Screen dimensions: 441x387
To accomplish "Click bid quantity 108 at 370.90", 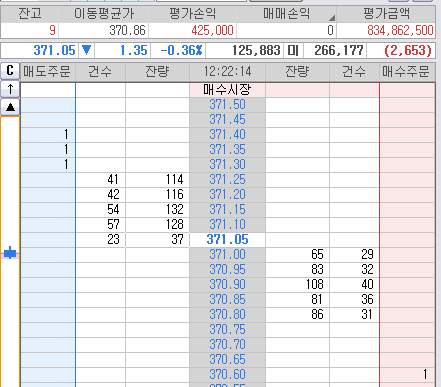I will (x=297, y=285).
